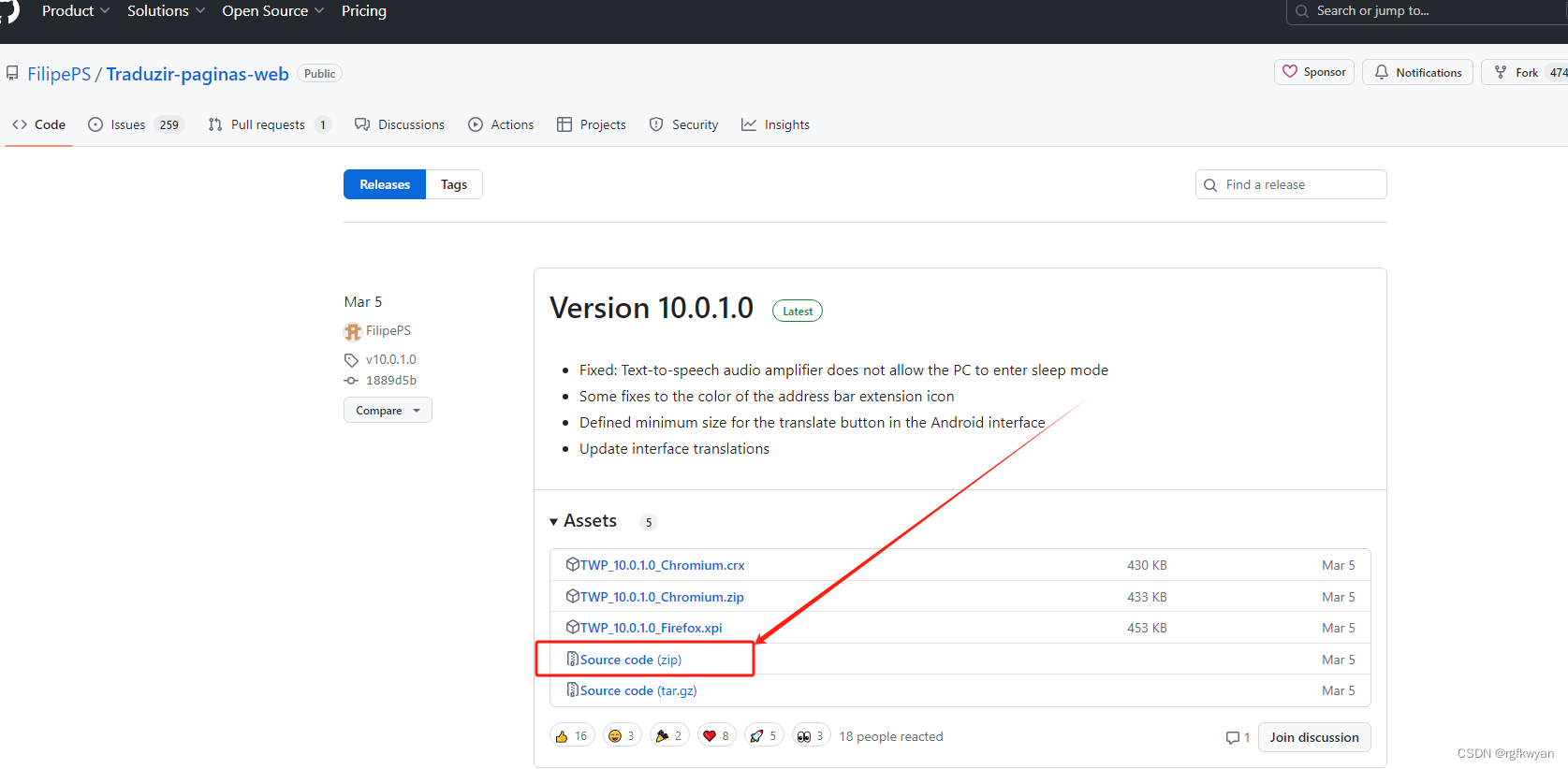
Task: Click the package icon beside Firefox.xpi
Action: pos(573,627)
